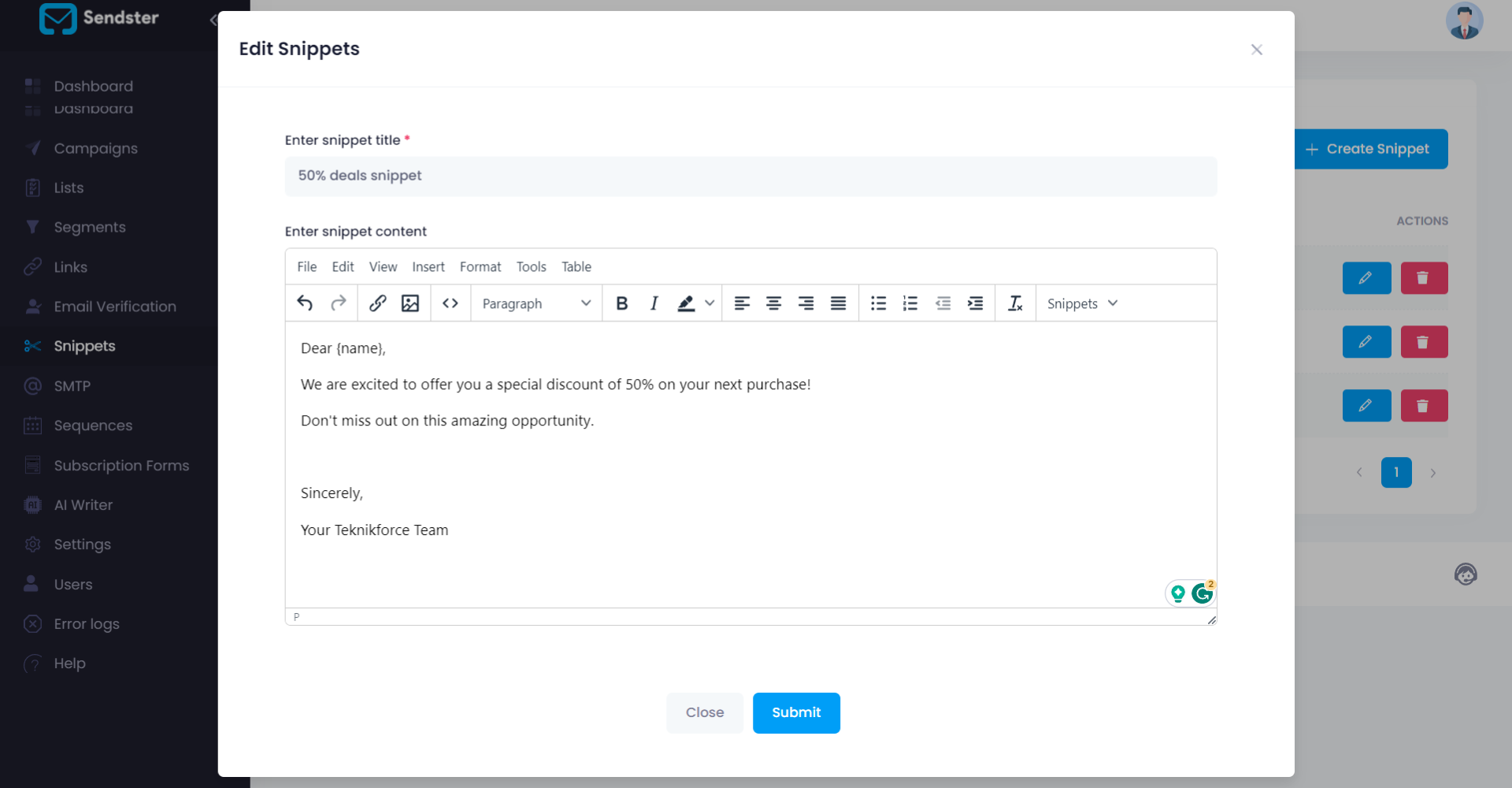Expand the highlight color arrow
Screen dimensions: 1512x788
coord(710,303)
